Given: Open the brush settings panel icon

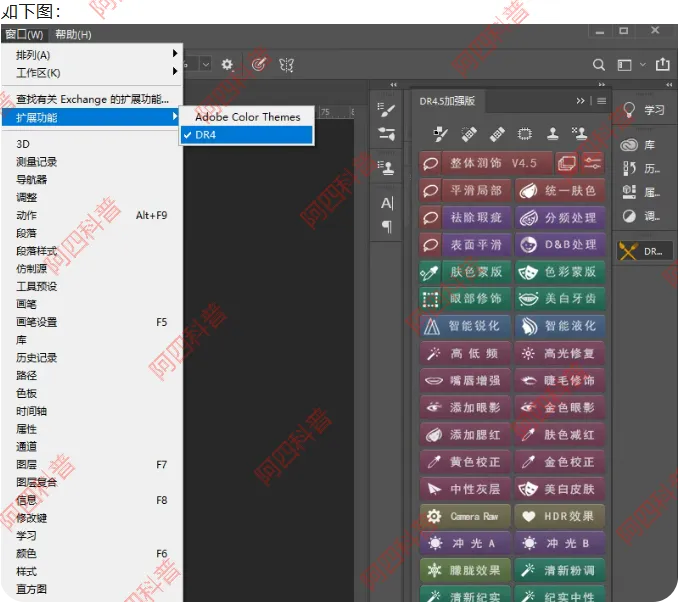Looking at the screenshot, I should click(386, 109).
